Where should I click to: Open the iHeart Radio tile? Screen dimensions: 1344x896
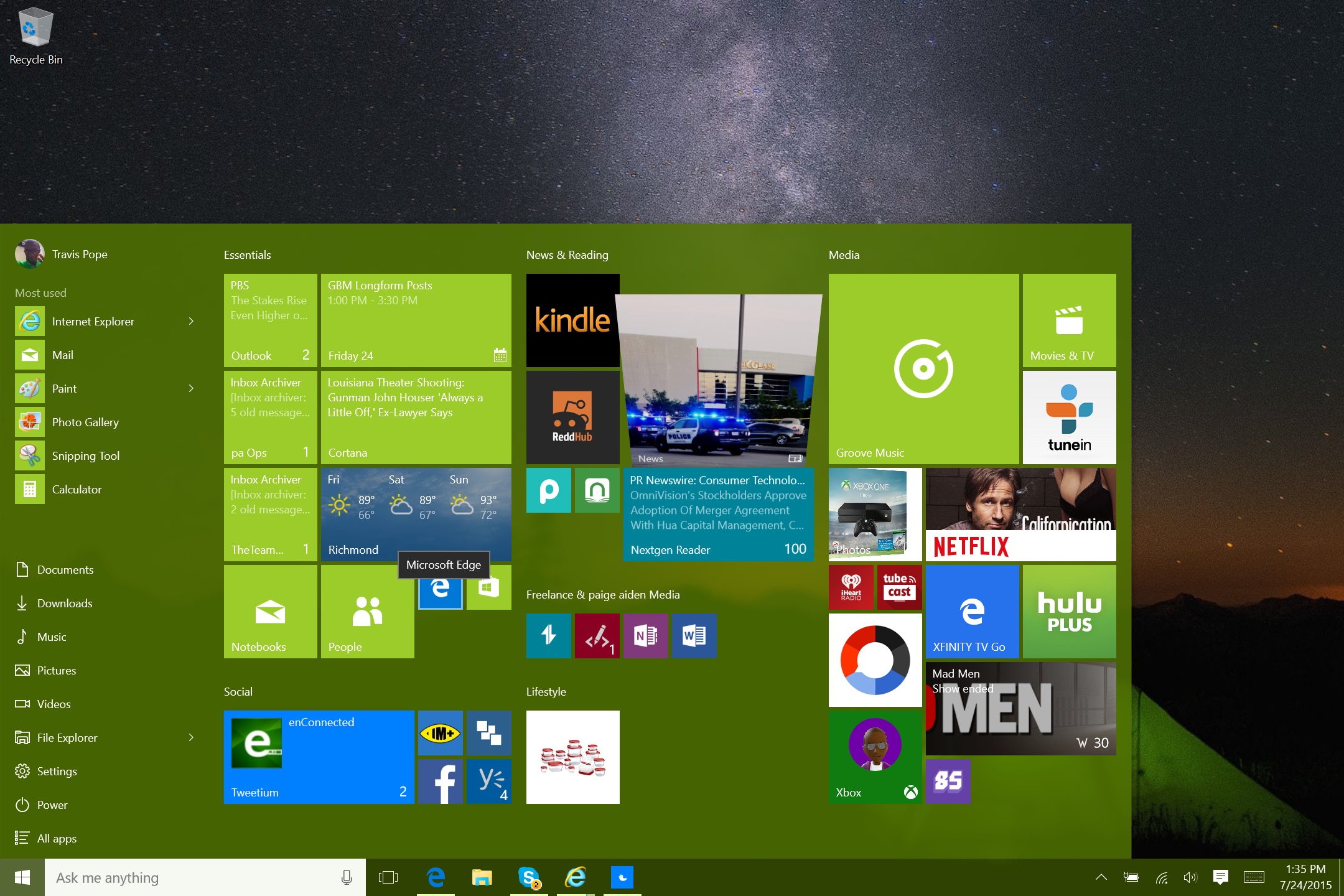[851, 587]
